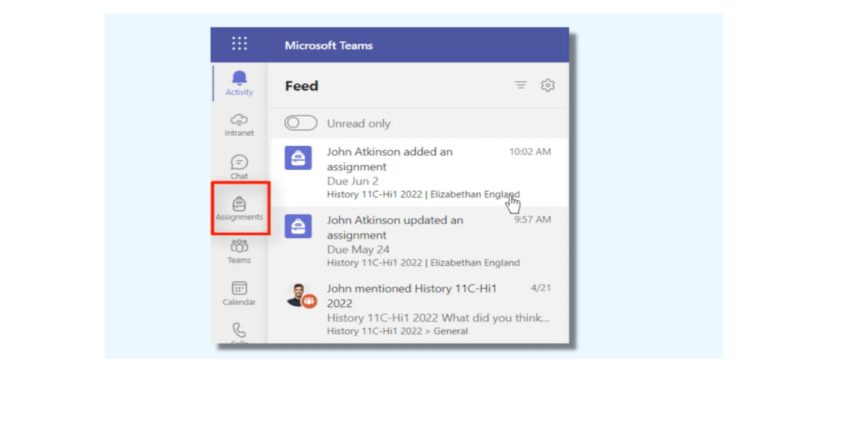The width and height of the screenshot is (850, 425).
Task: Click assignment icon for the 9:57 AM notification
Action: [x=298, y=226]
